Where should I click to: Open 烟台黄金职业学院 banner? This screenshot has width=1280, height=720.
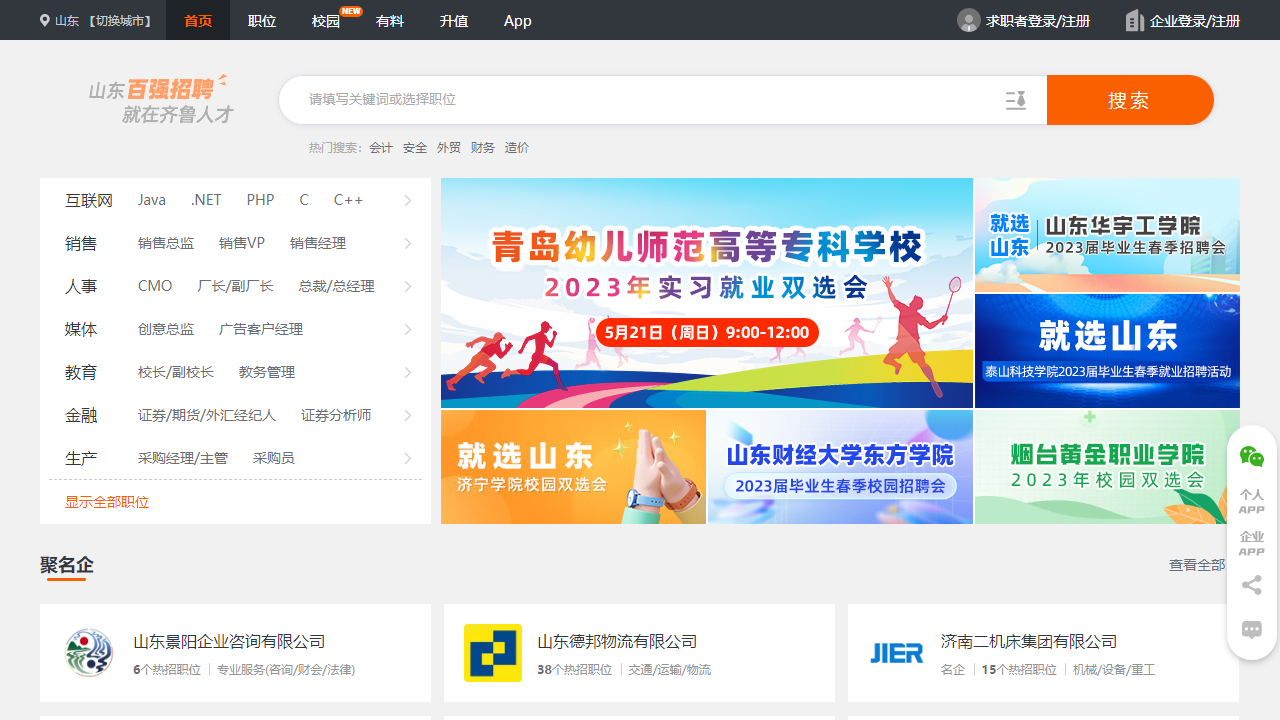pyautogui.click(x=1107, y=467)
